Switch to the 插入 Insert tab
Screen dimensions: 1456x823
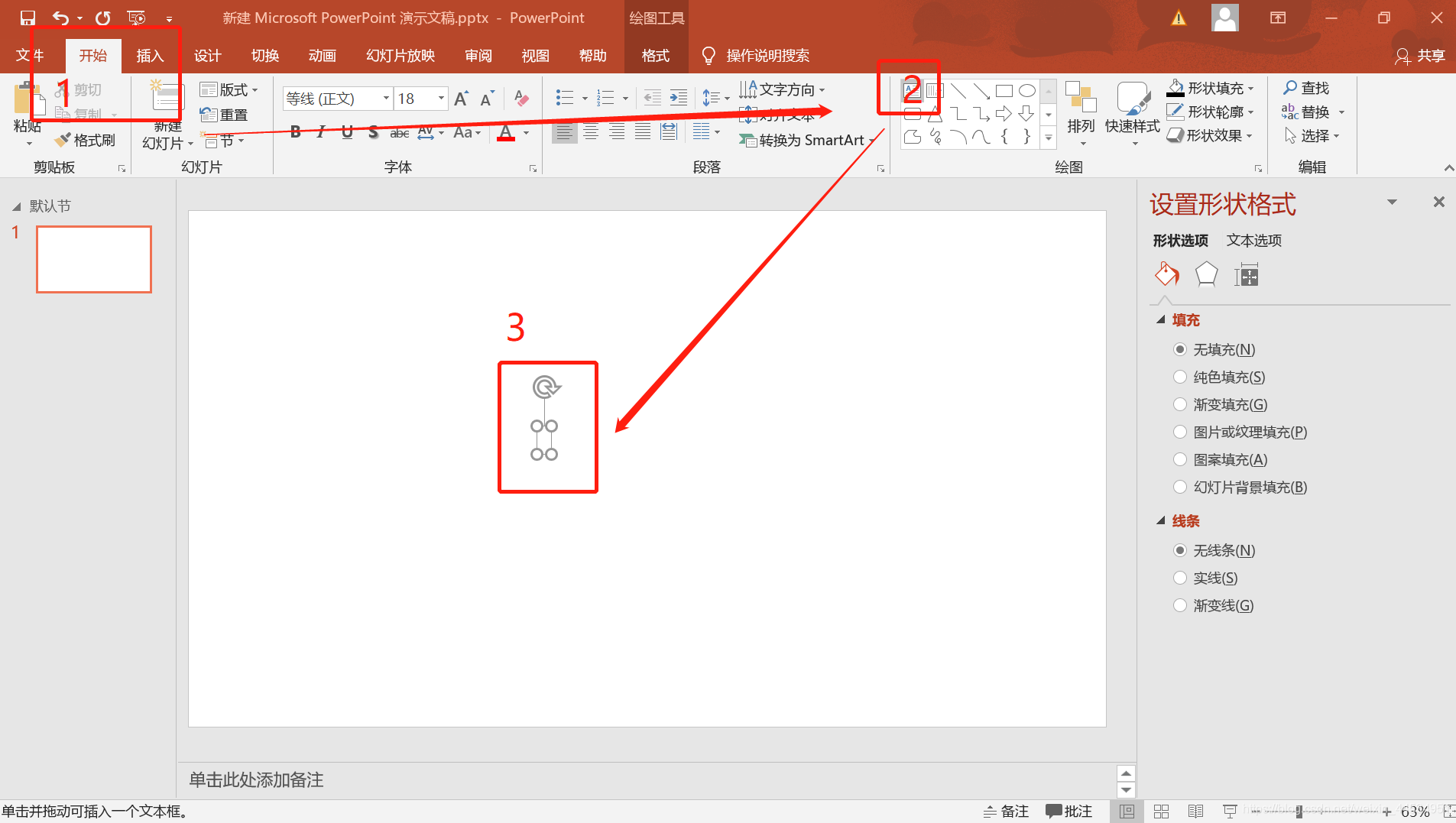[150, 55]
